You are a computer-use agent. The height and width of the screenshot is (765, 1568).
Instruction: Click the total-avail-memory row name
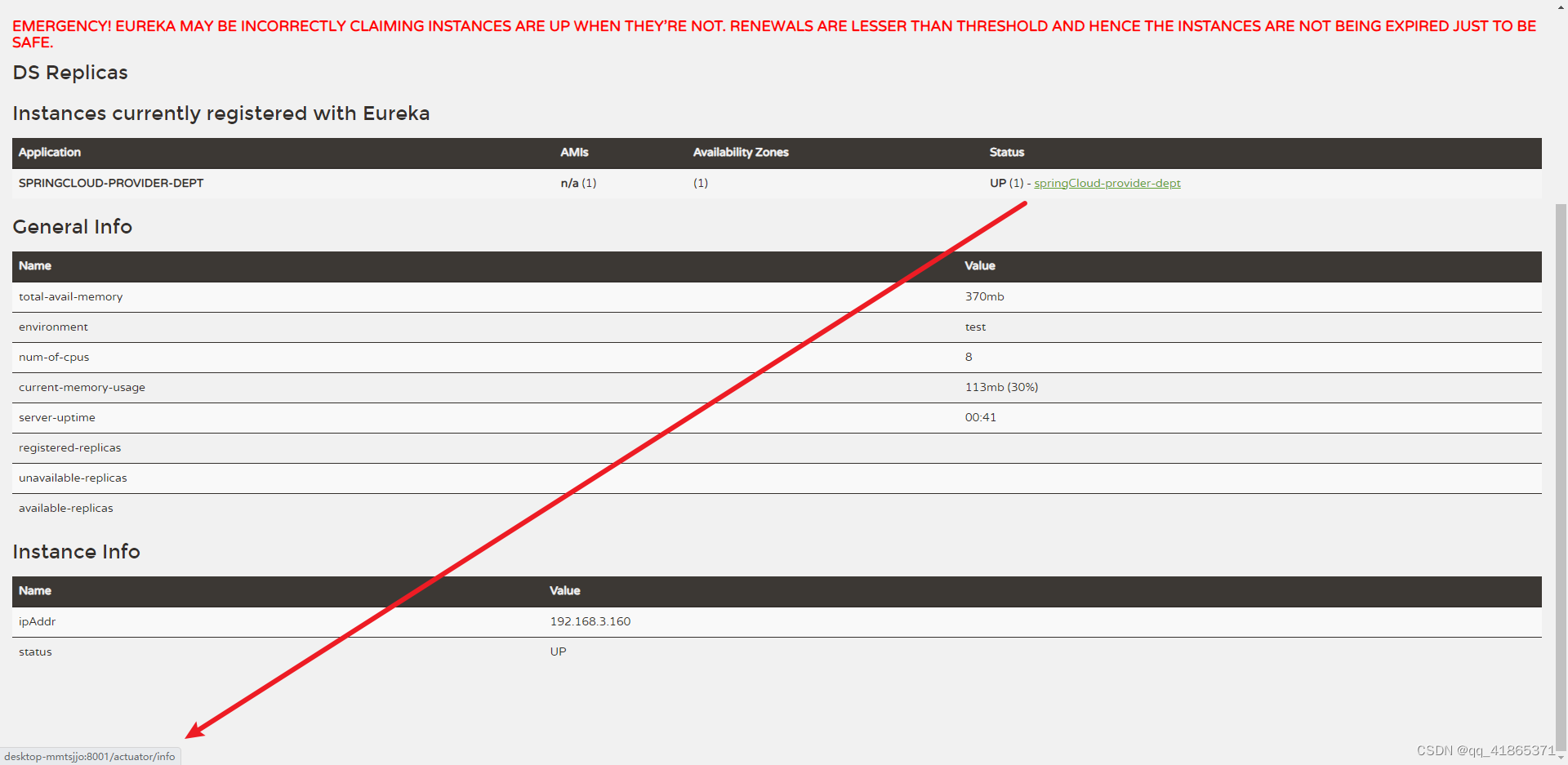coord(71,296)
